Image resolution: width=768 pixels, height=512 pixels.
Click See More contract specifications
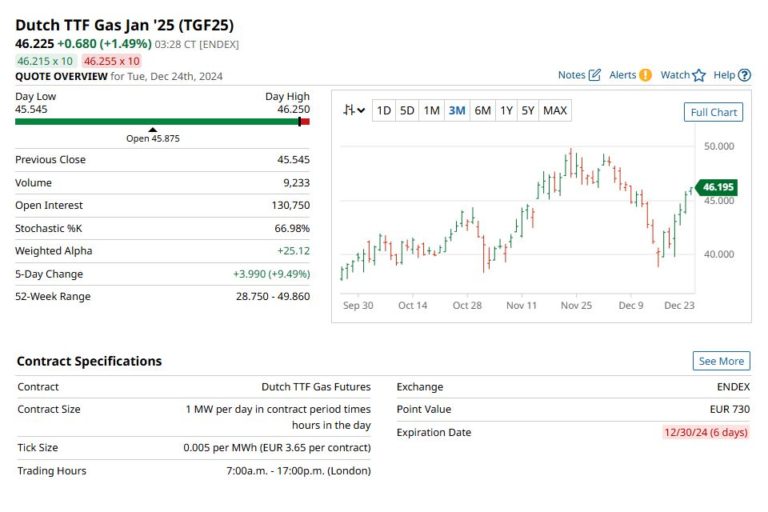pyautogui.click(x=721, y=361)
